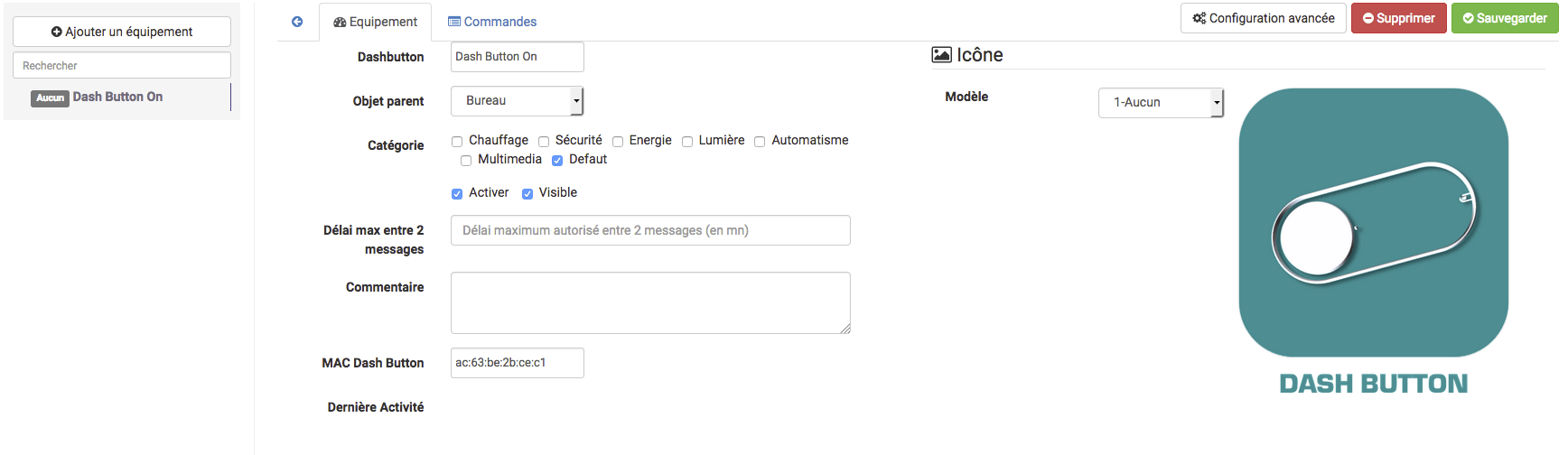Click the Equipement tab dashboard icon
The image size is (1568, 455).
[340, 22]
